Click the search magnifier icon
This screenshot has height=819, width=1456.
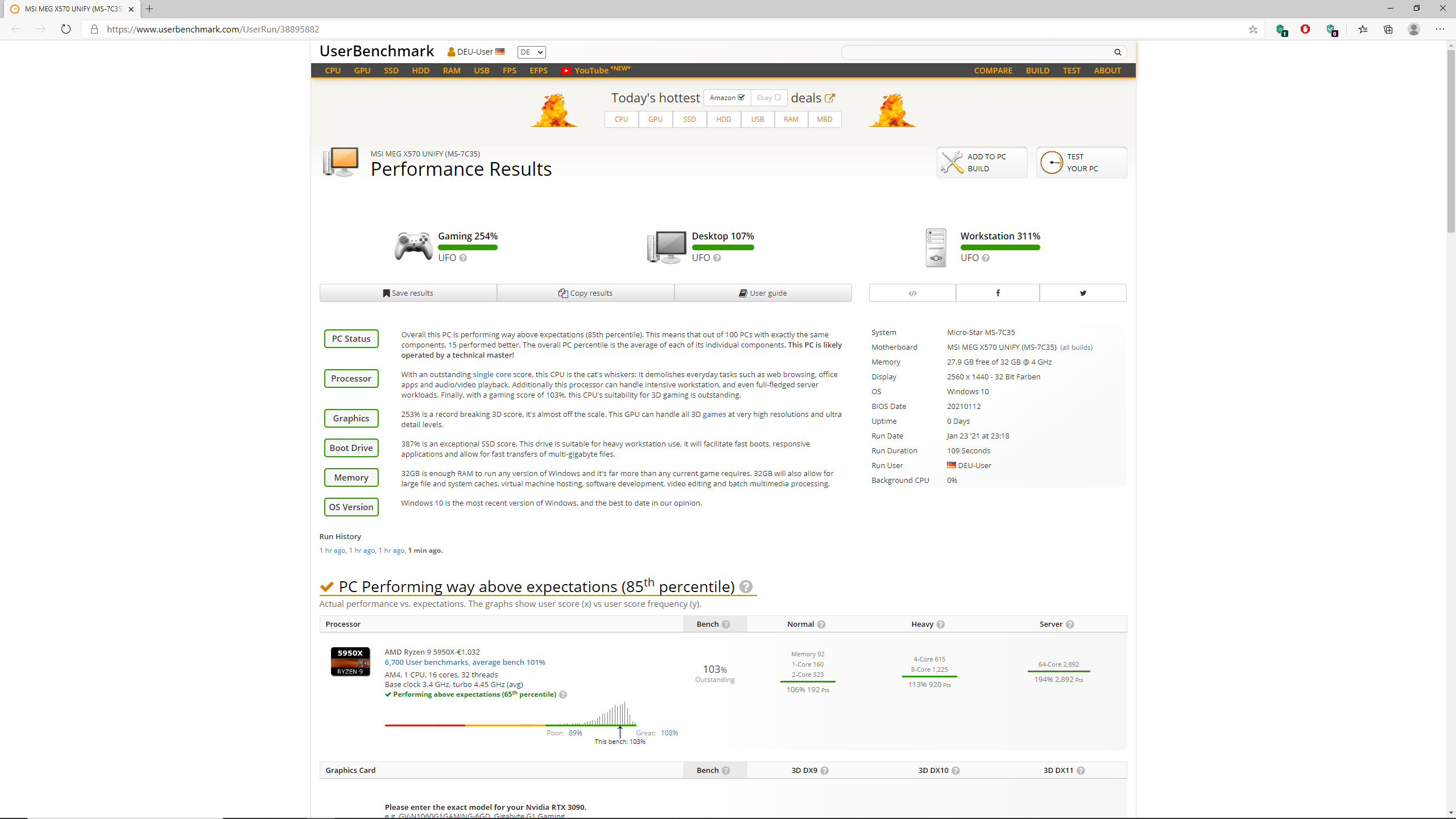(1118, 52)
